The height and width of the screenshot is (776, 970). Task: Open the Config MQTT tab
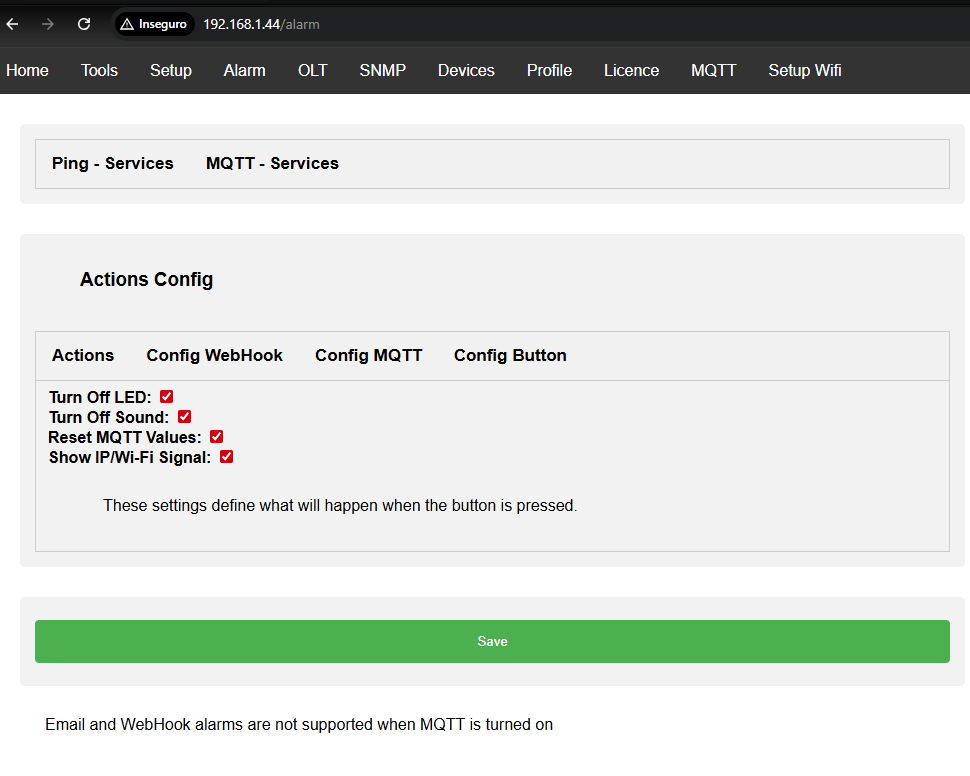[x=369, y=355]
